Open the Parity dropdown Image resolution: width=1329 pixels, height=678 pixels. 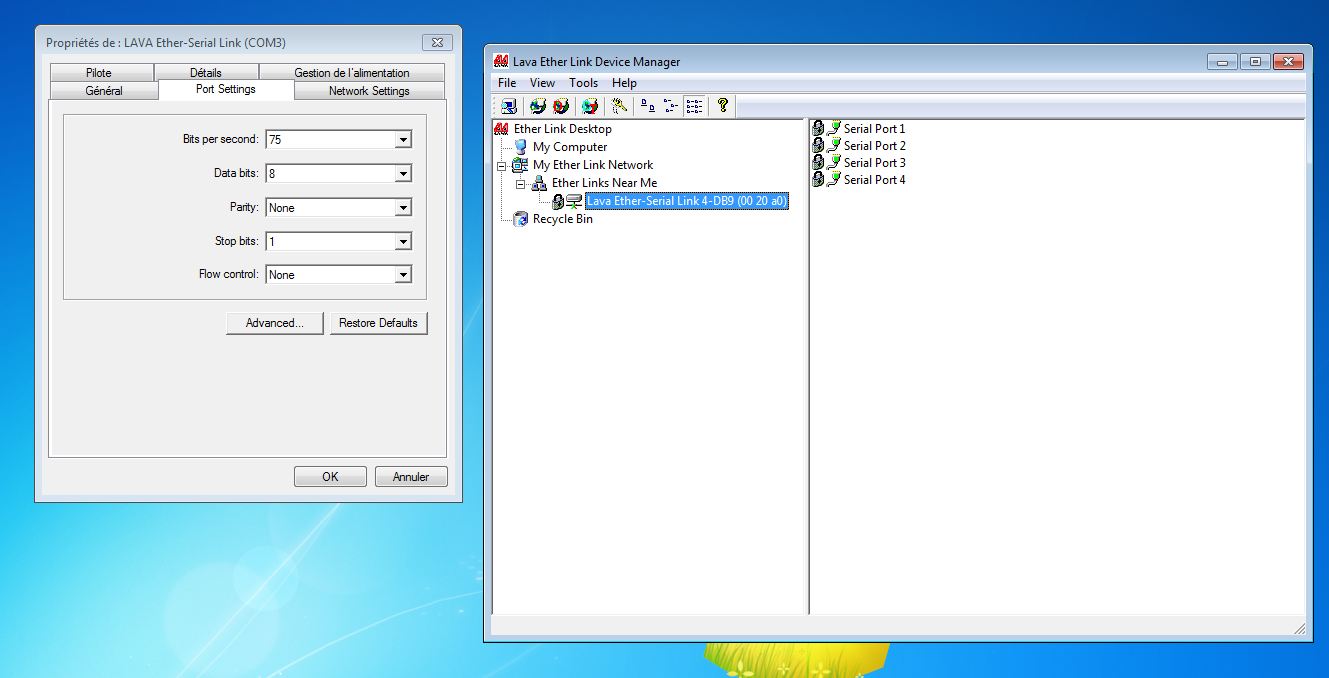tap(403, 208)
